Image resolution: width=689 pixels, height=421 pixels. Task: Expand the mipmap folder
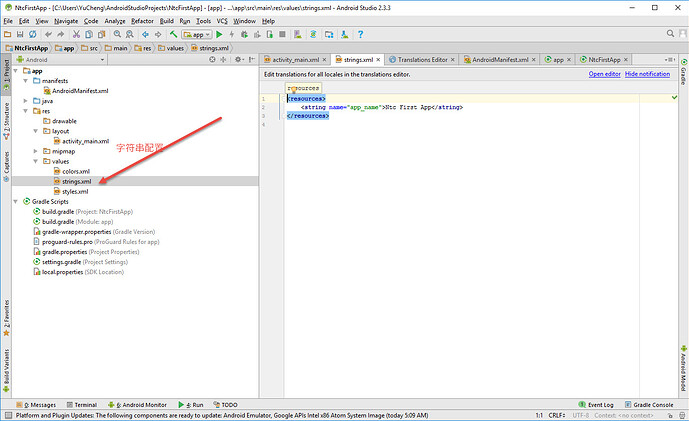click(36, 151)
